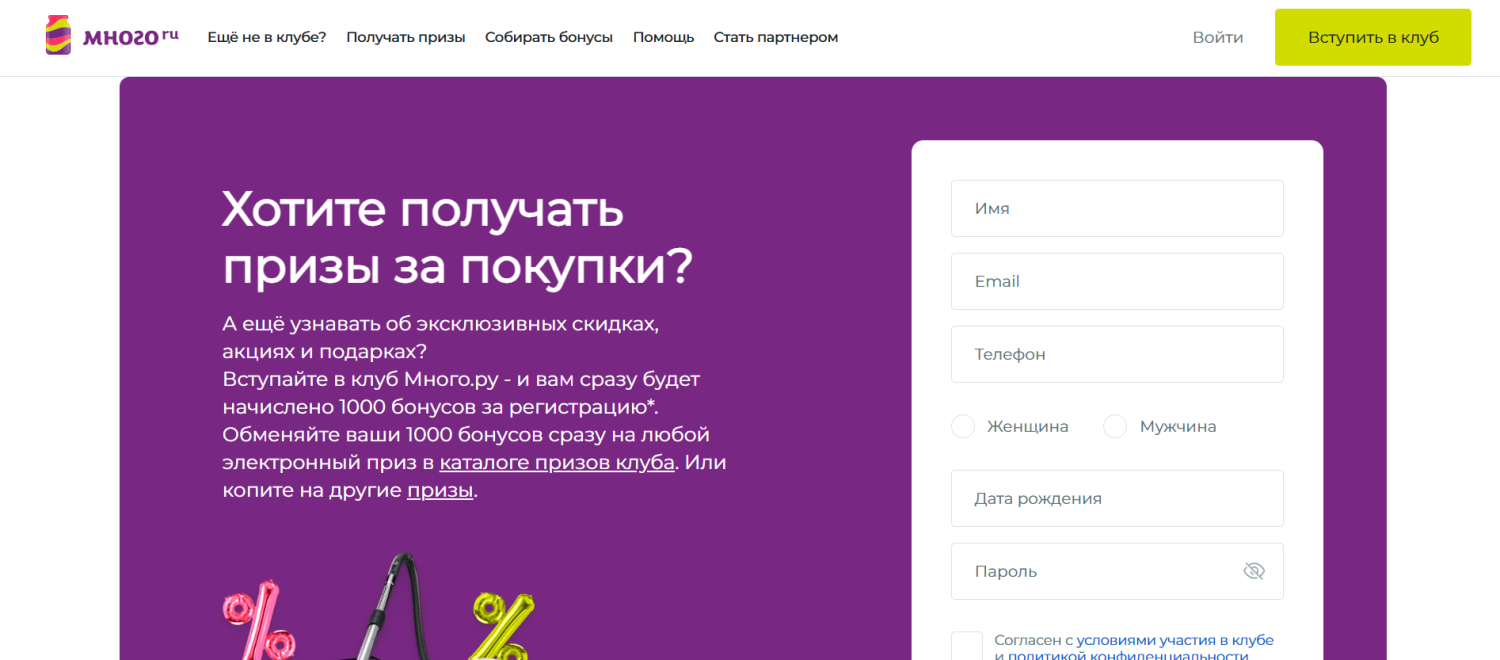
Task: Open the Собирать бонусы menu item
Action: [548, 37]
